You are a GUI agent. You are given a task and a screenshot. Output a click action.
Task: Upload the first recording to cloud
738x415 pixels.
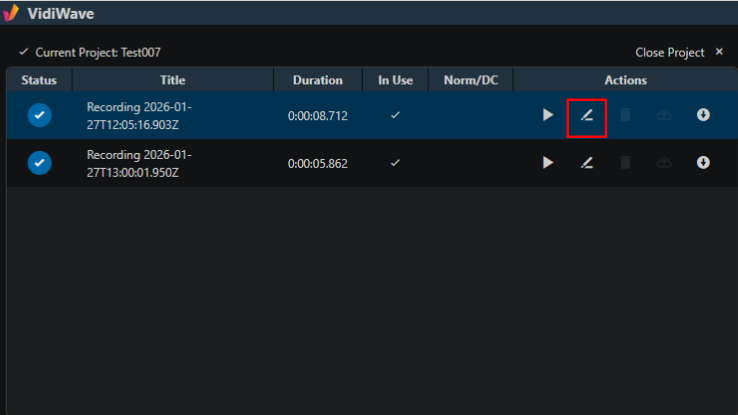664,115
